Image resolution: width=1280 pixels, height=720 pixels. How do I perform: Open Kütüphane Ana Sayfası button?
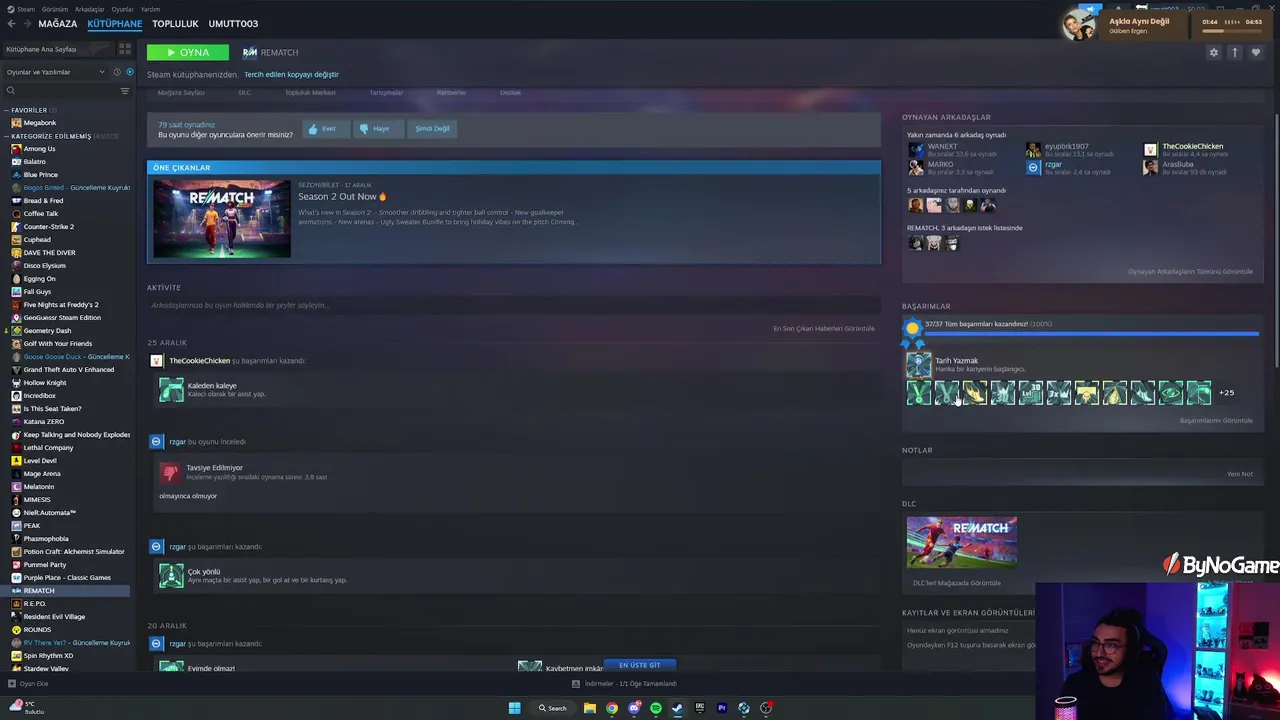coord(58,49)
